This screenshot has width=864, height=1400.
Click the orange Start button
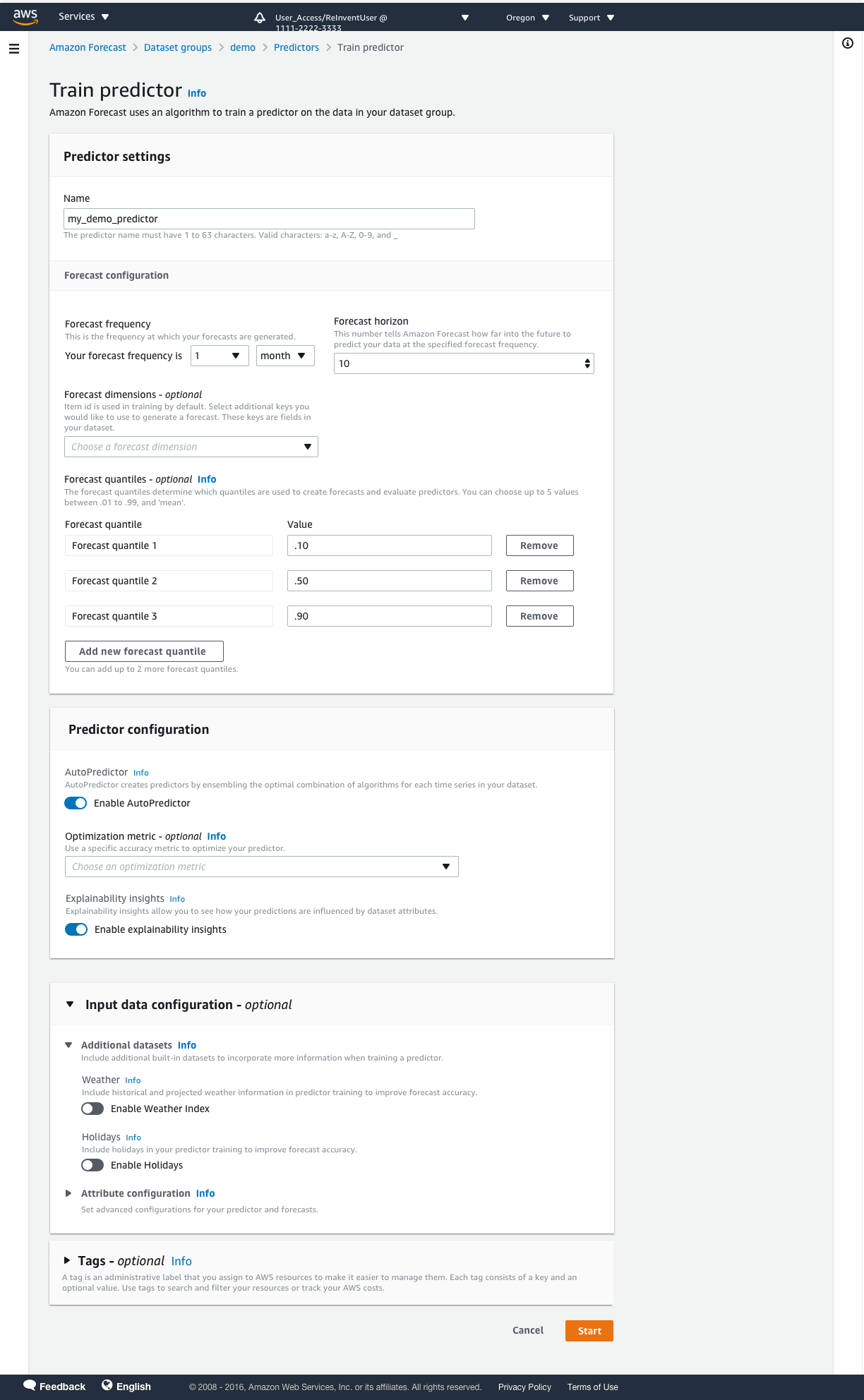tap(589, 1331)
